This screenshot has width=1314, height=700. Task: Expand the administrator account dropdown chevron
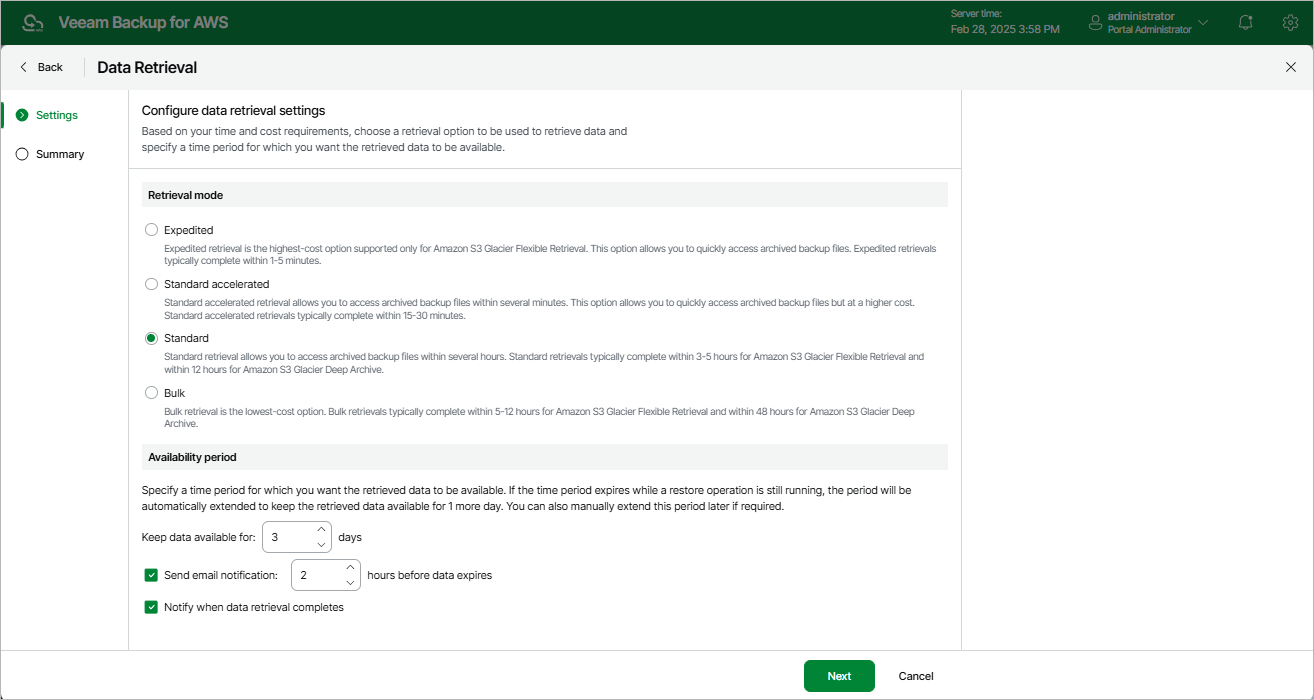1203,22
